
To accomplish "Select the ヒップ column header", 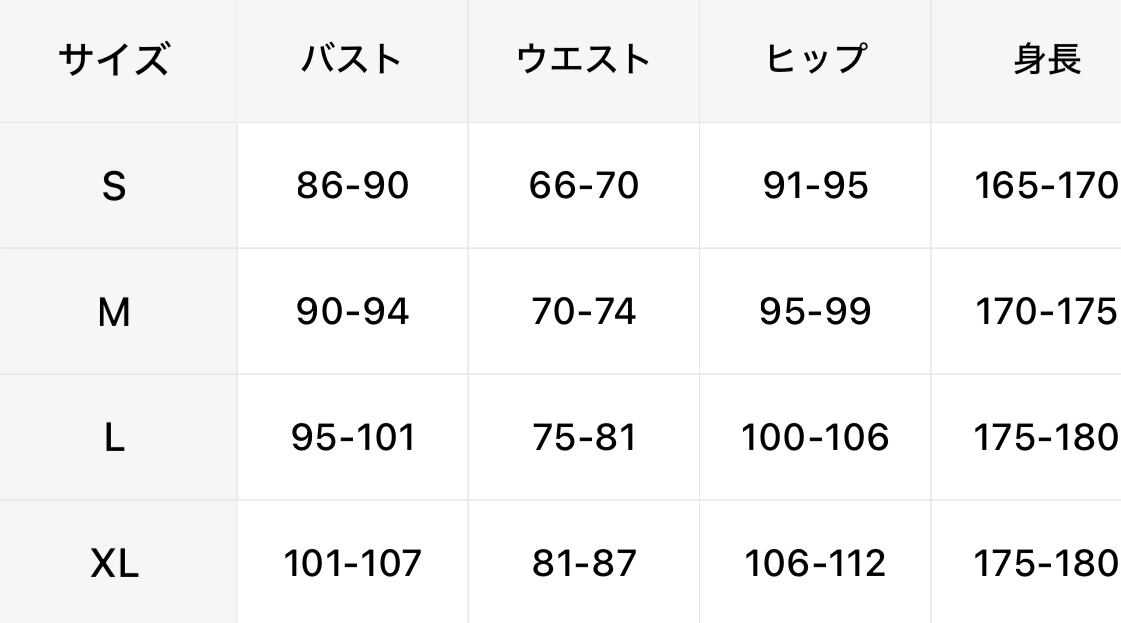I will pos(815,60).
